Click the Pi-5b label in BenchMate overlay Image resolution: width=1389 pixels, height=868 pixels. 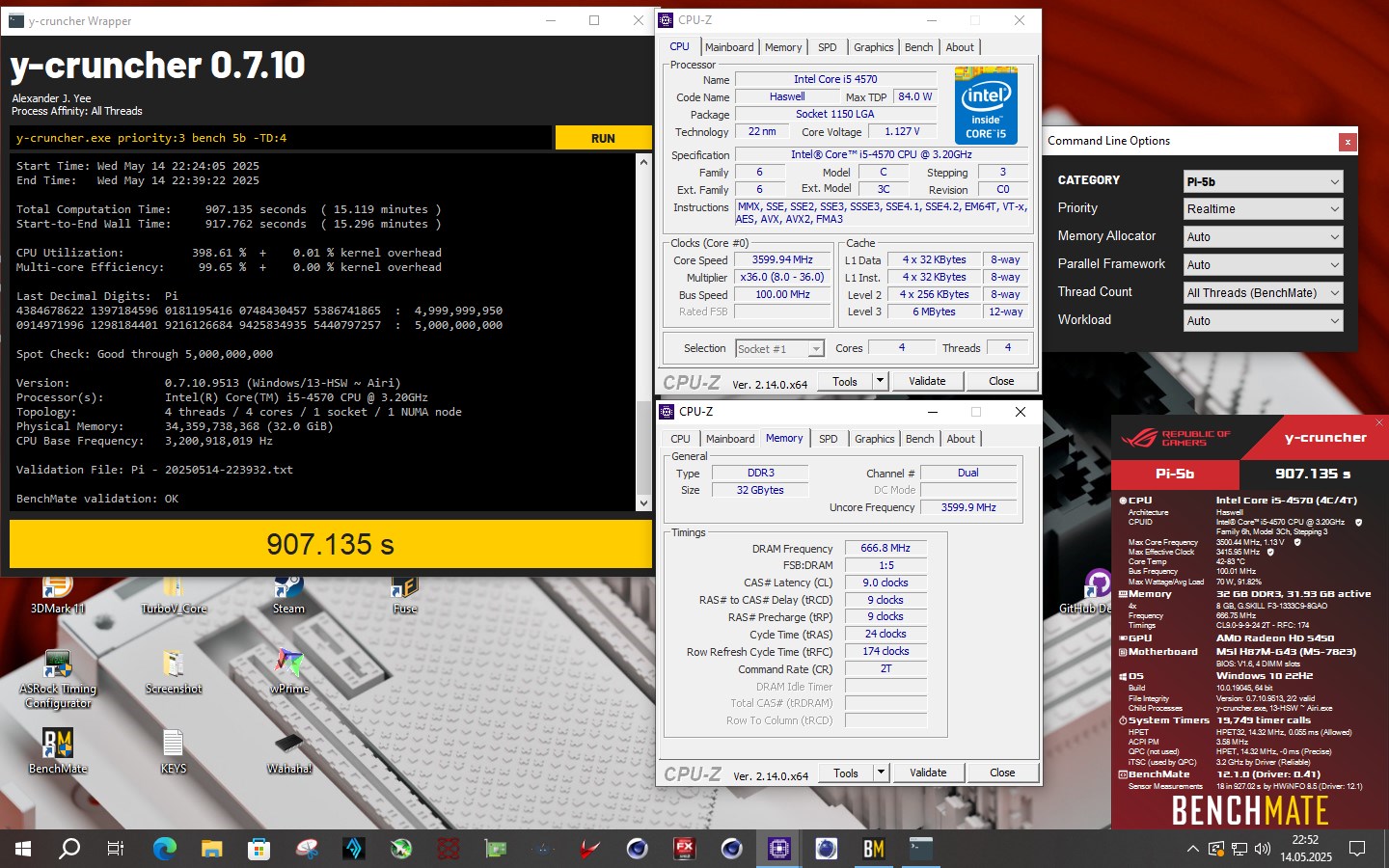[1175, 474]
